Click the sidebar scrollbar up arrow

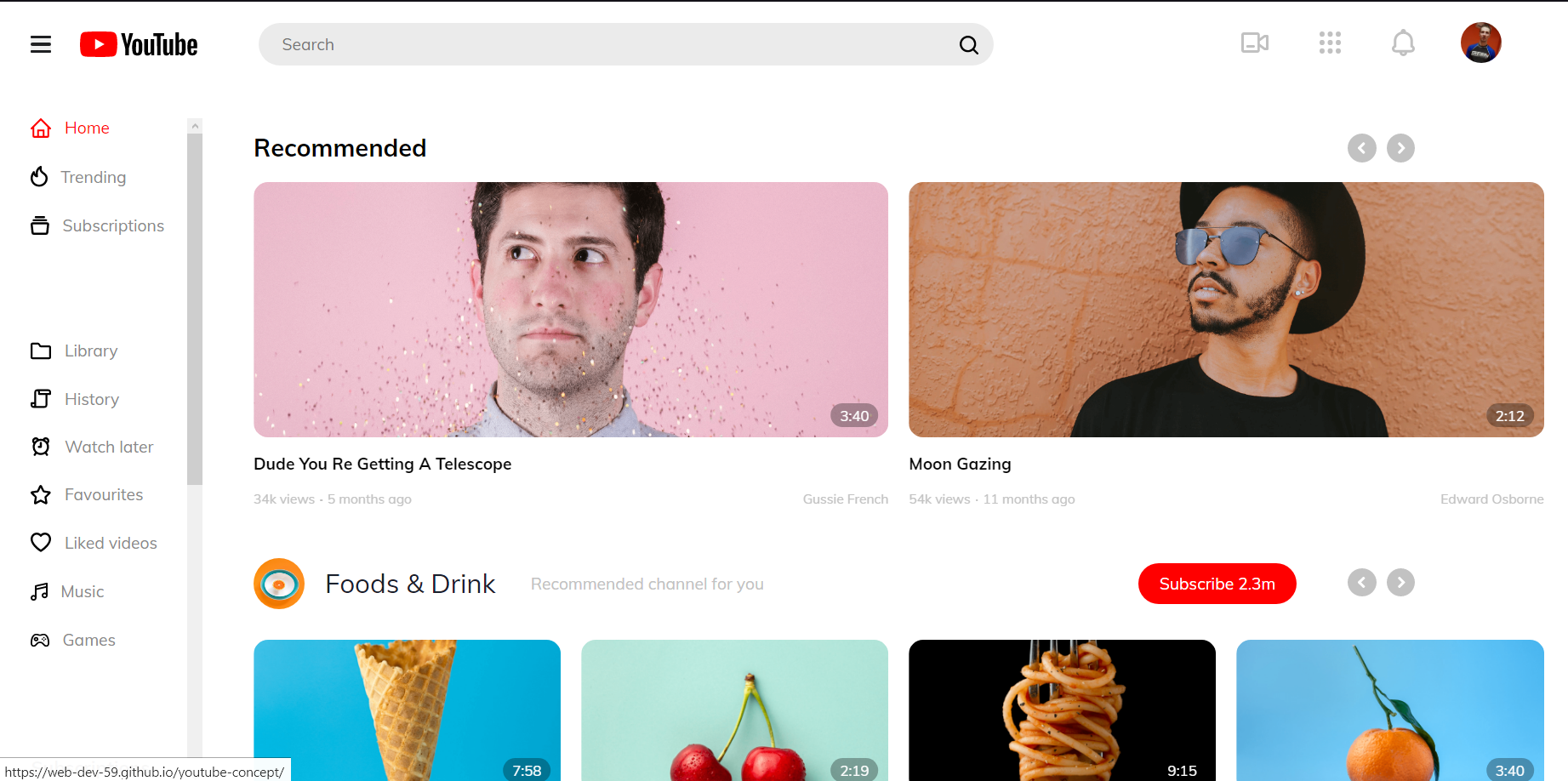[x=195, y=126]
